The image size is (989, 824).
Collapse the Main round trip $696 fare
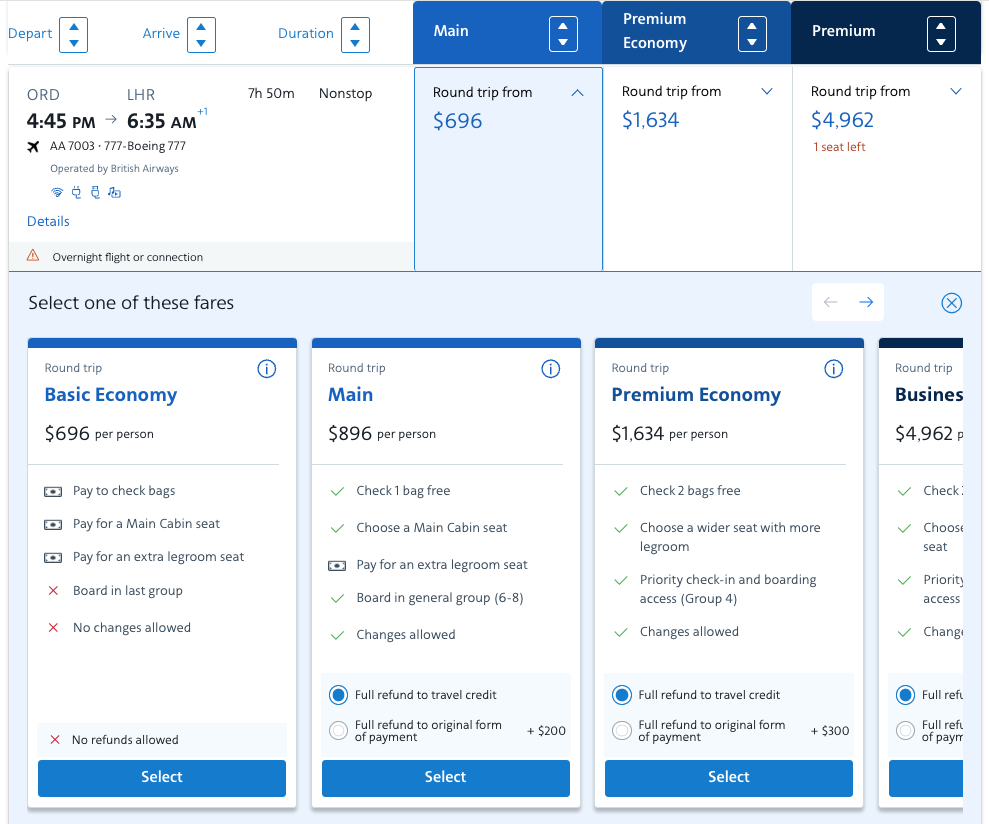pos(577,93)
